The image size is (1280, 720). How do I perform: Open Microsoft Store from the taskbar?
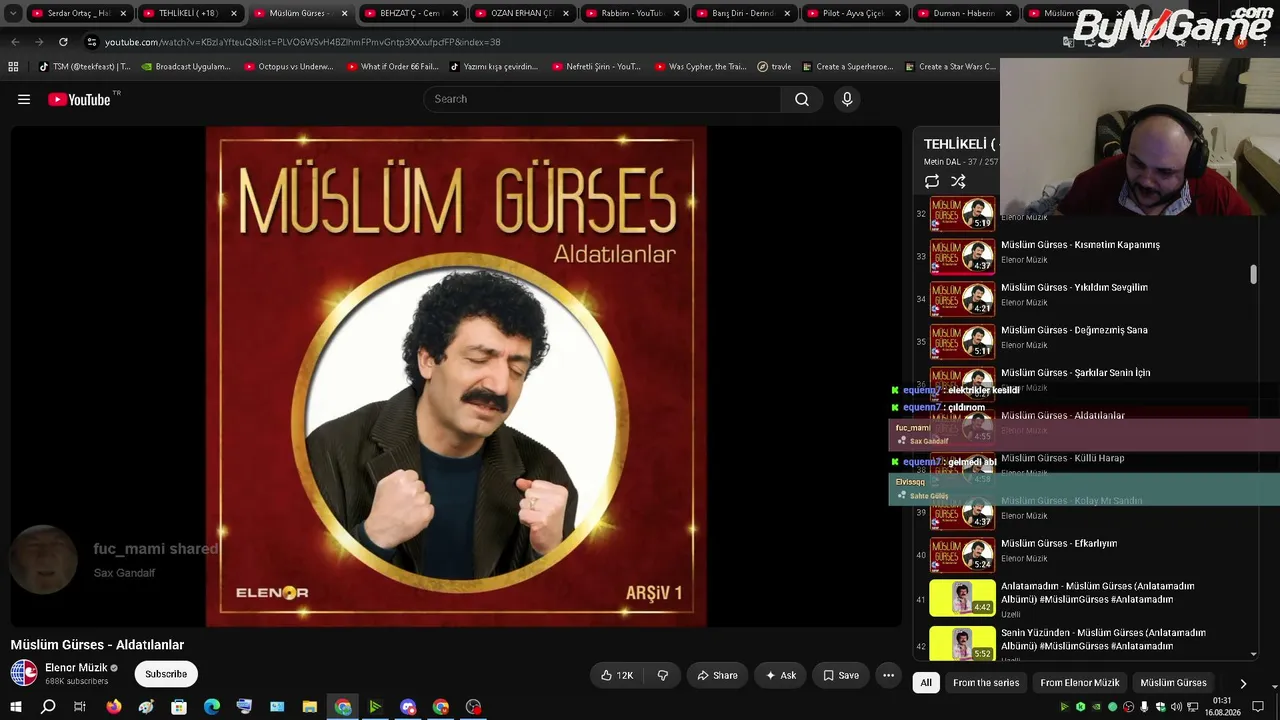click(x=179, y=707)
